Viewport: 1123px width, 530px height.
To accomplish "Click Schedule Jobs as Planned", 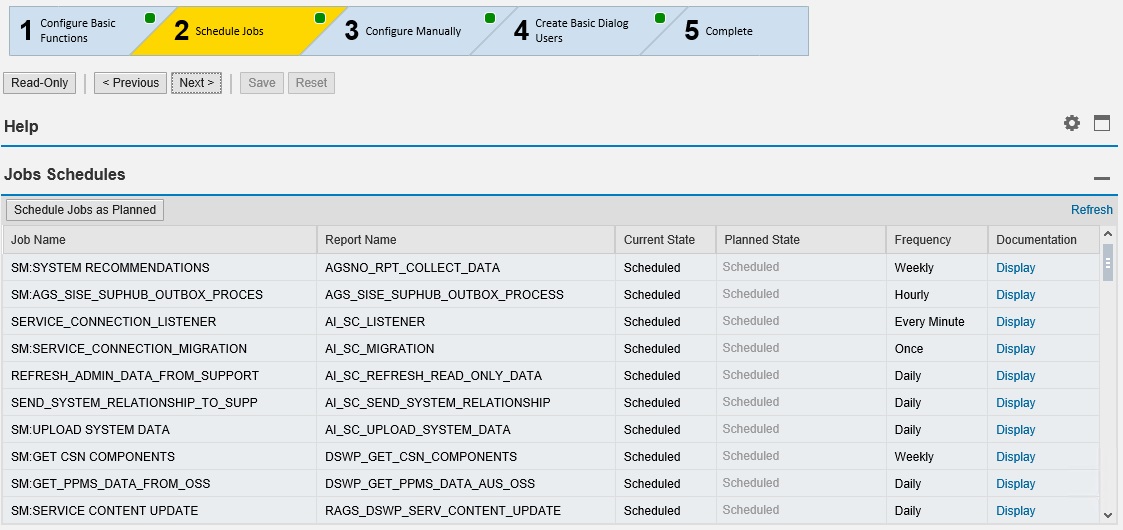I will pos(85,210).
